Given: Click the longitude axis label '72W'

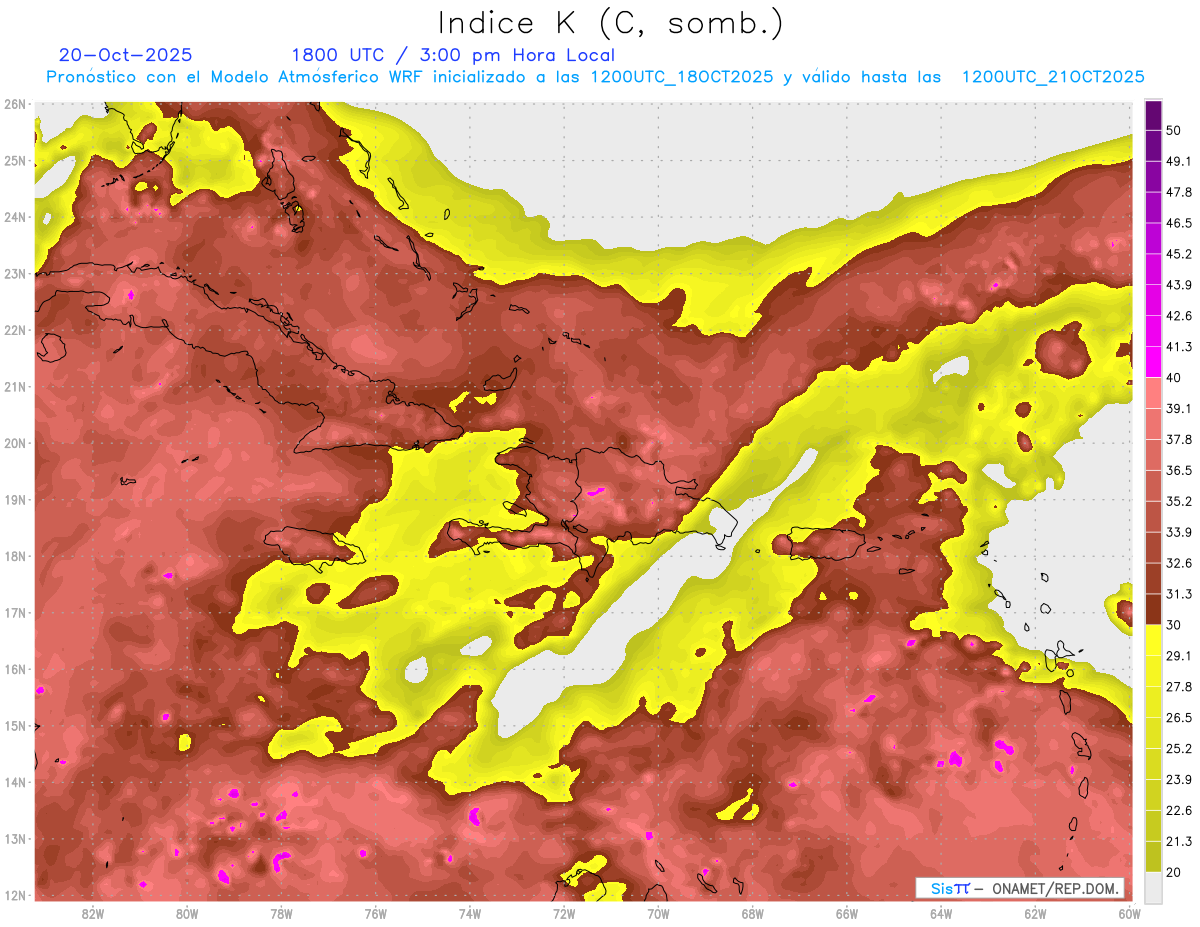Looking at the screenshot, I should point(564,914).
